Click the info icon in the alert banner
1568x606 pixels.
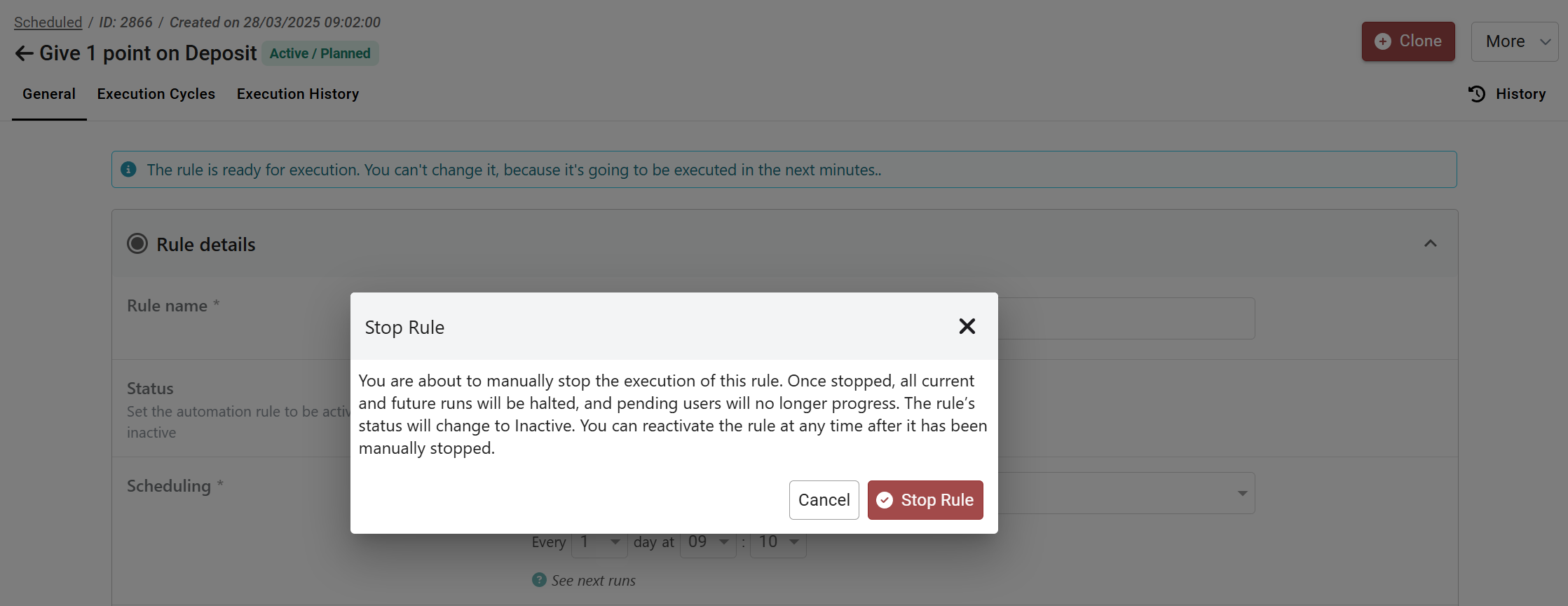pyautogui.click(x=129, y=170)
